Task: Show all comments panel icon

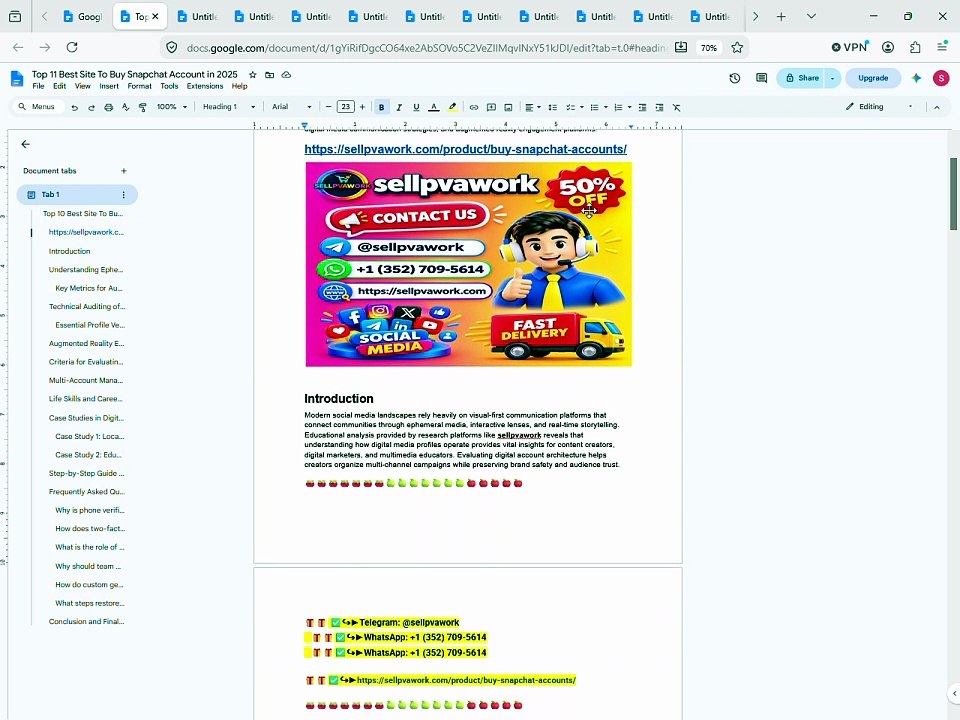Action: click(x=762, y=78)
